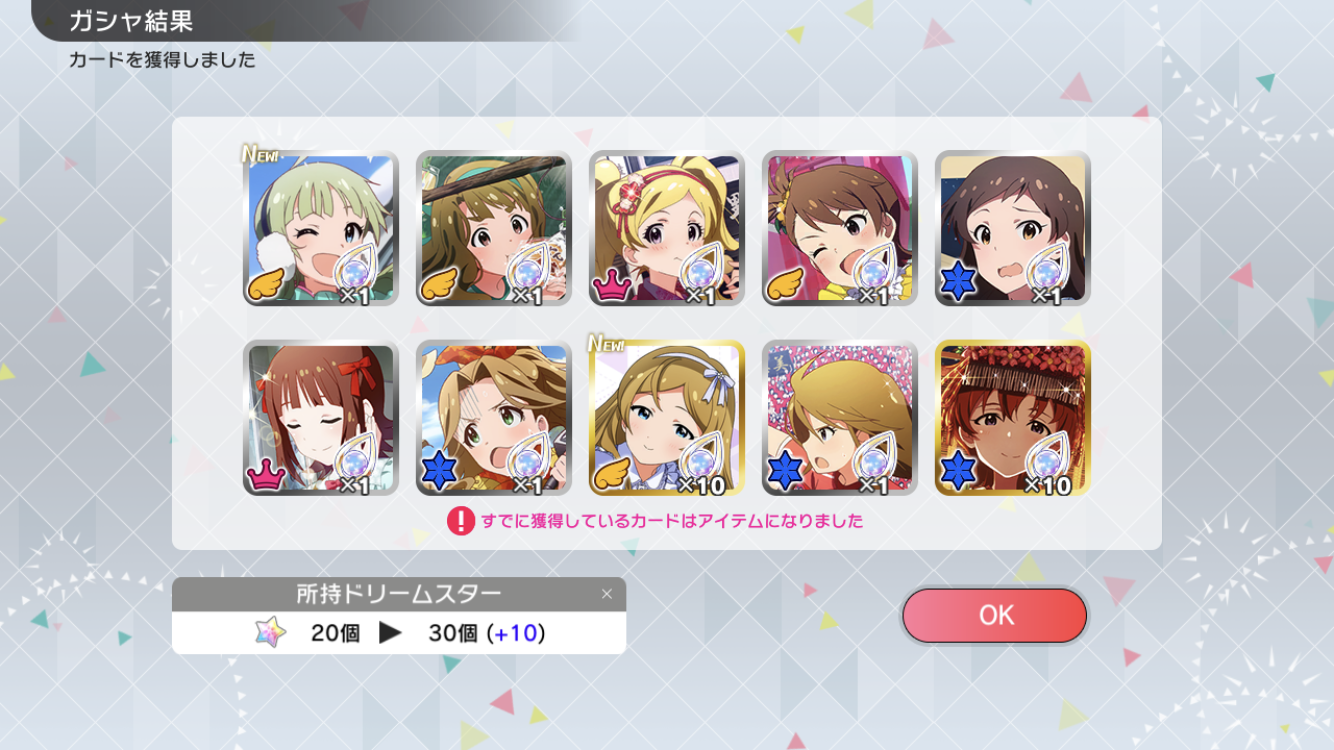The width and height of the screenshot is (1334, 750).
Task: Click the red exclamation warning icon
Action: point(460,521)
